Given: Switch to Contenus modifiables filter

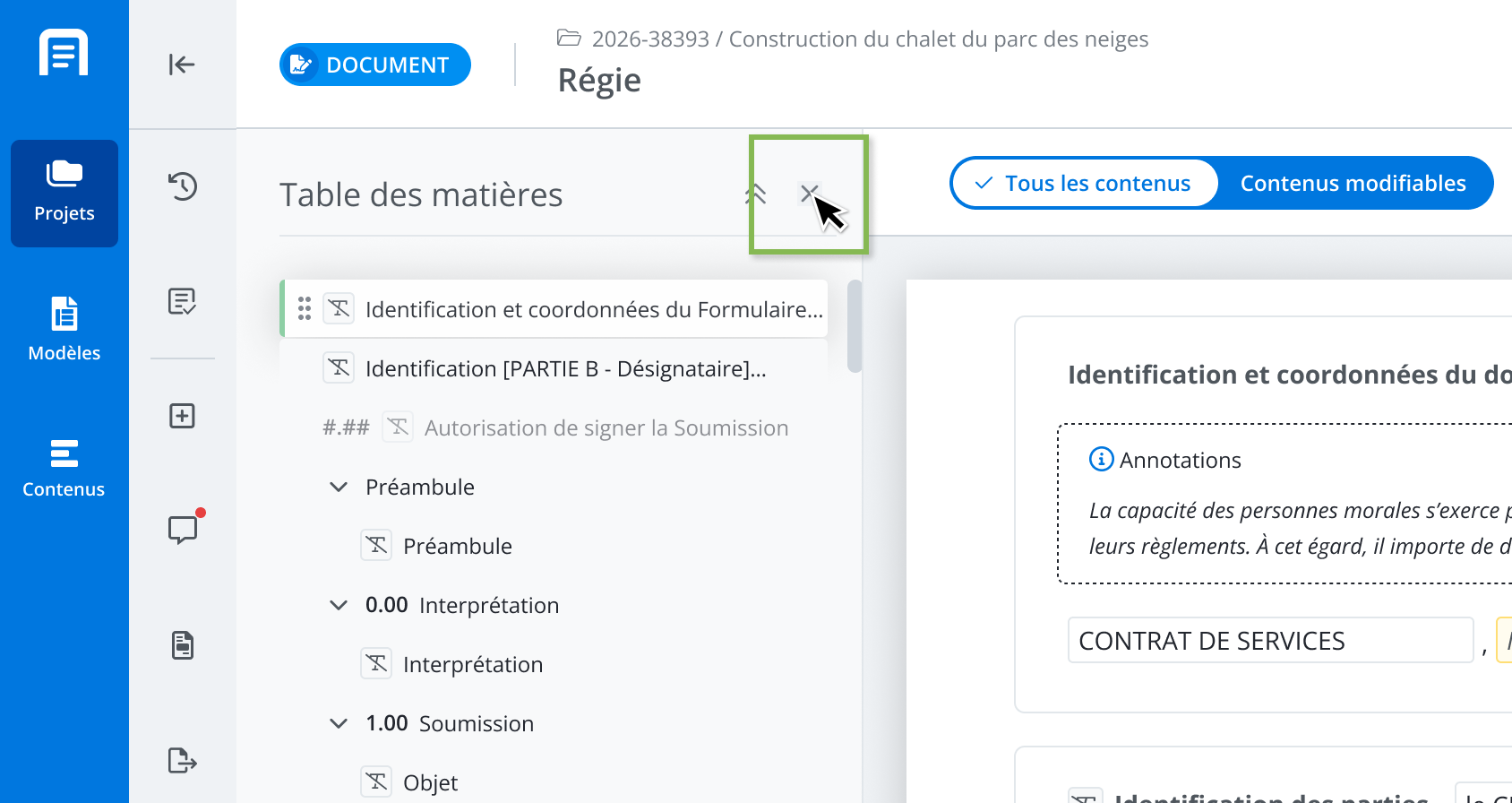Looking at the screenshot, I should pyautogui.click(x=1353, y=183).
